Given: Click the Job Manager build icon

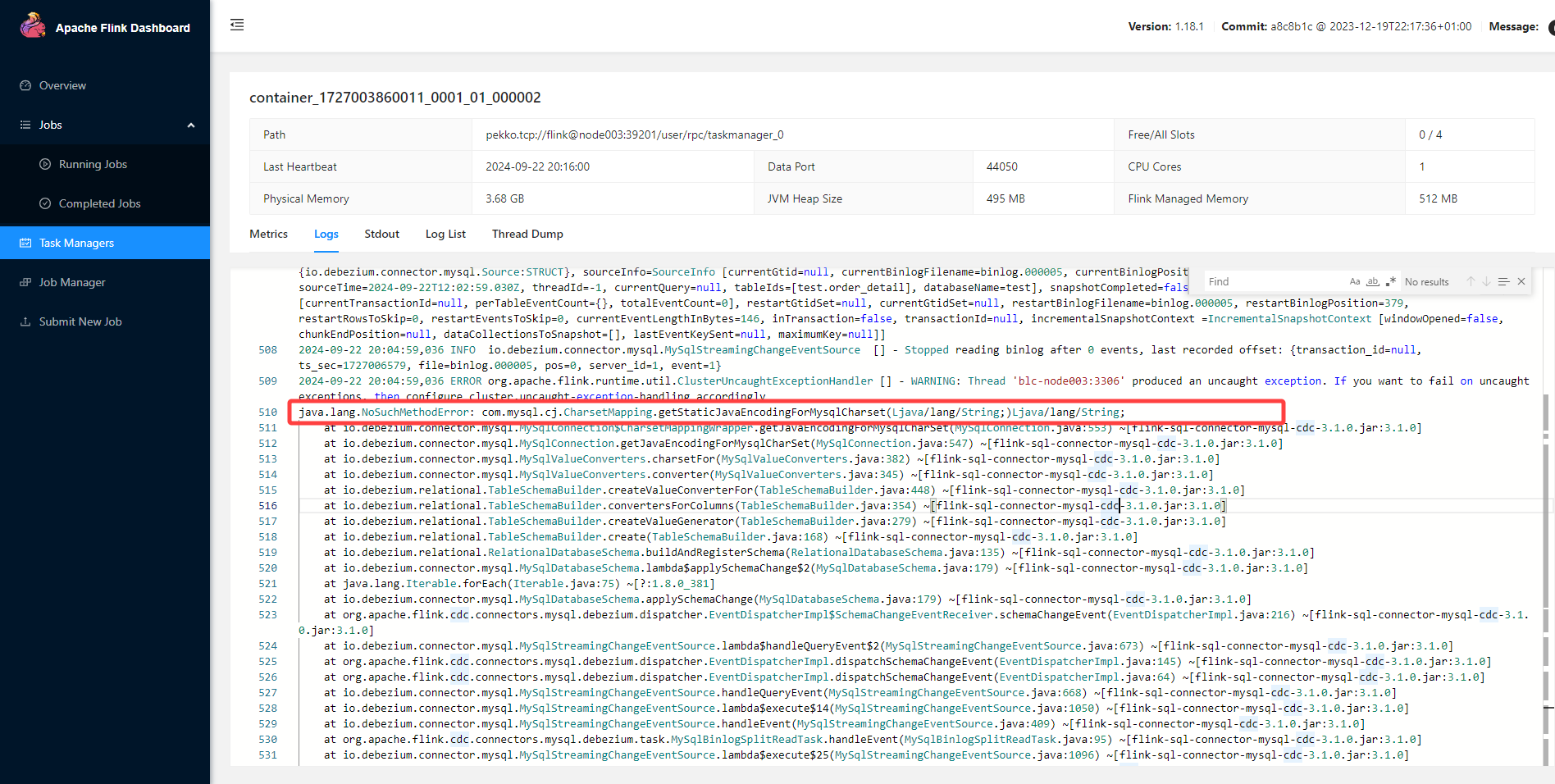Looking at the screenshot, I should (x=25, y=282).
